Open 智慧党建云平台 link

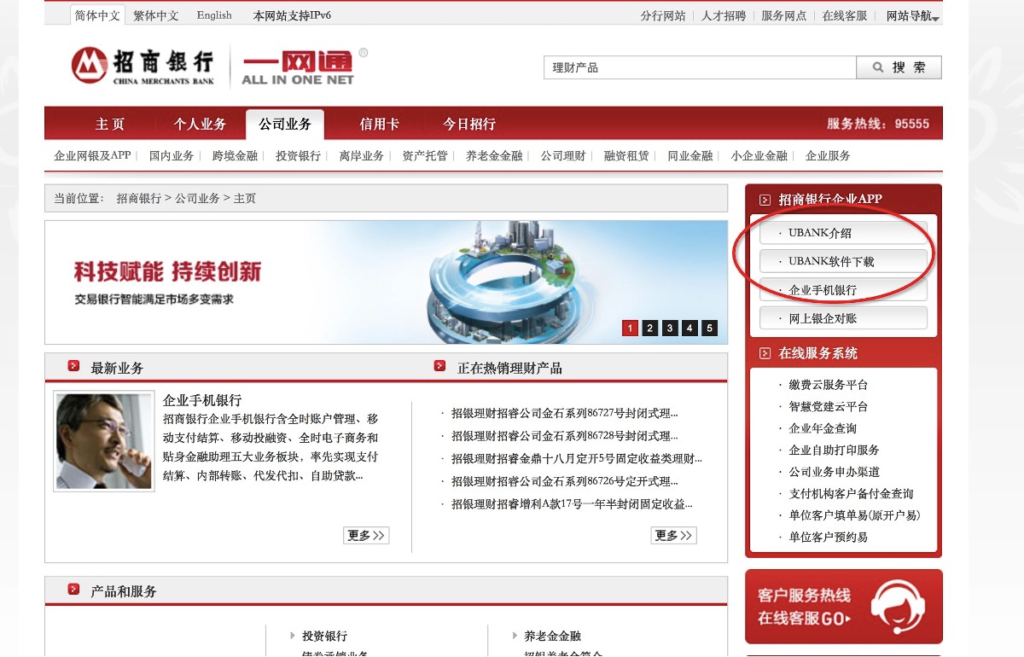(x=828, y=406)
